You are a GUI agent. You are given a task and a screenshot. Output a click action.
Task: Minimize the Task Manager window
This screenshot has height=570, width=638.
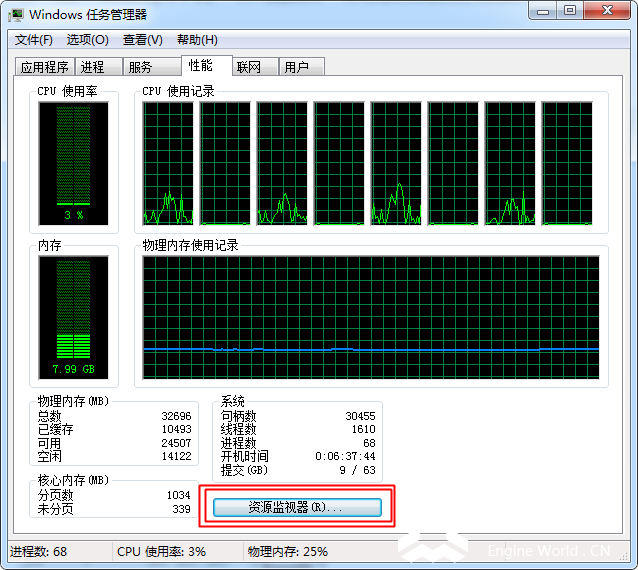coord(543,11)
